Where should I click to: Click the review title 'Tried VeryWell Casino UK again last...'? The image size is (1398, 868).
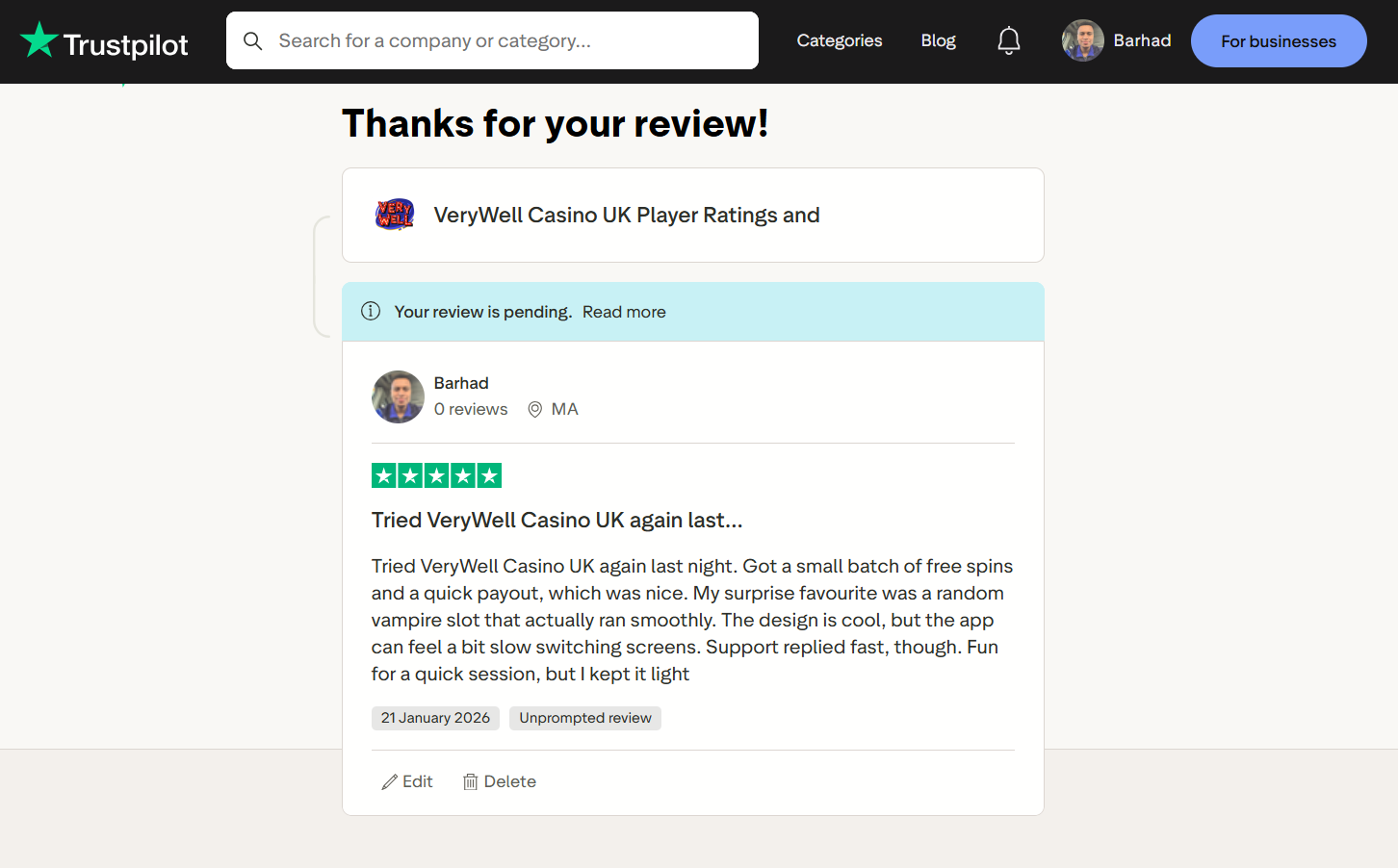(x=557, y=520)
